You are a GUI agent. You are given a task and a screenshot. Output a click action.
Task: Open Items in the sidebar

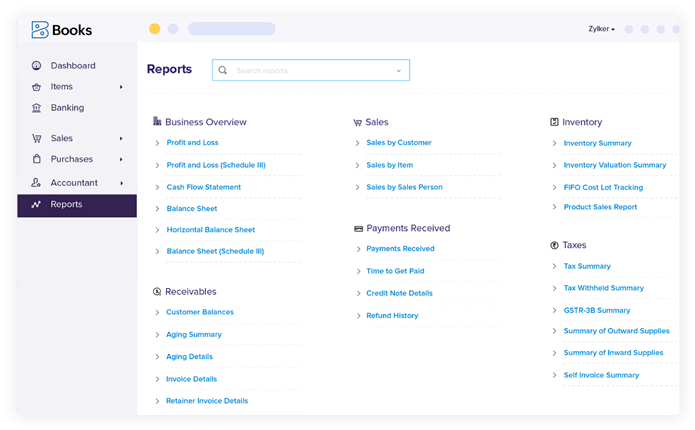(62, 86)
